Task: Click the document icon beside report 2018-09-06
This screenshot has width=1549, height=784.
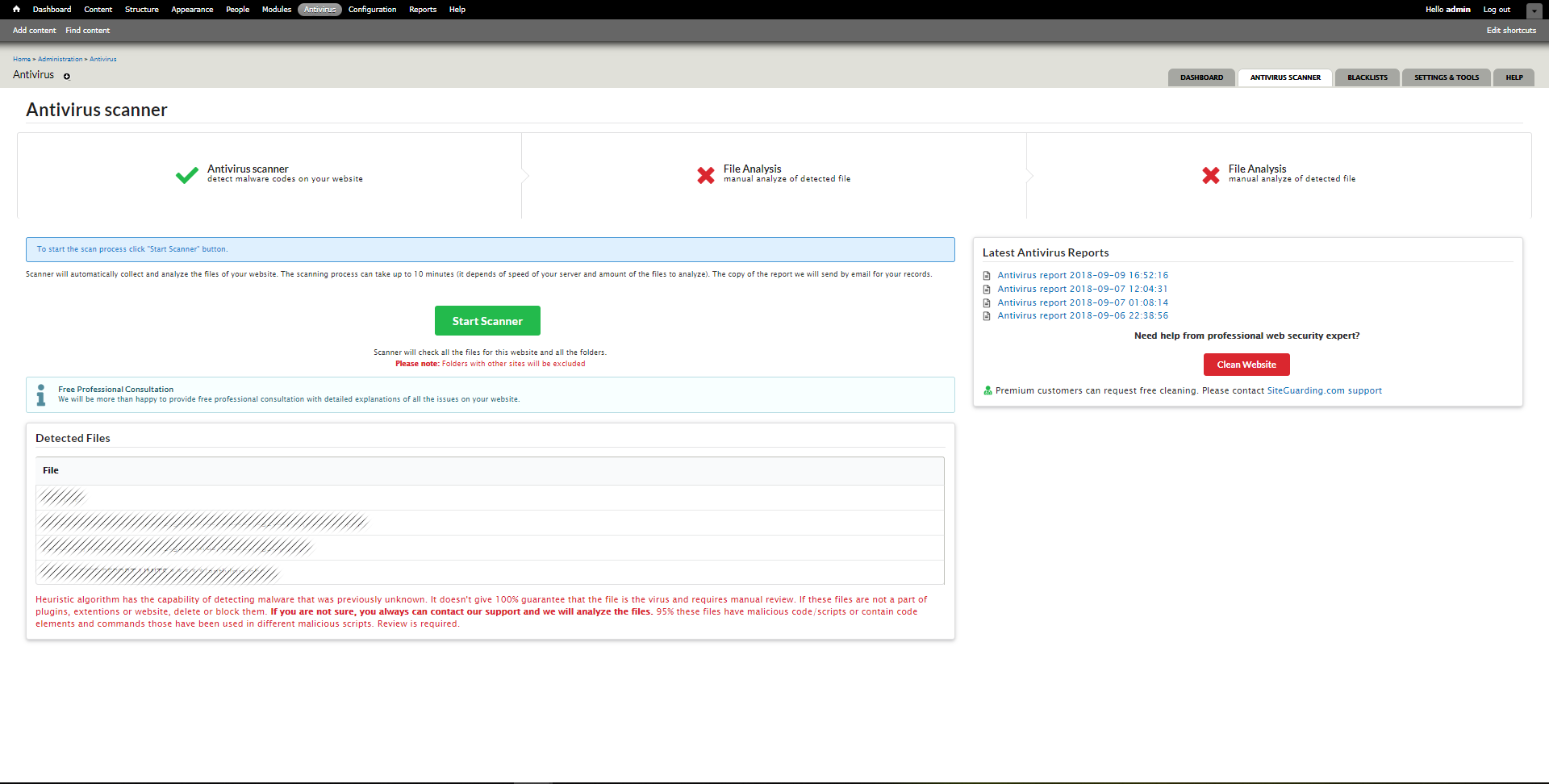Action: click(x=987, y=315)
